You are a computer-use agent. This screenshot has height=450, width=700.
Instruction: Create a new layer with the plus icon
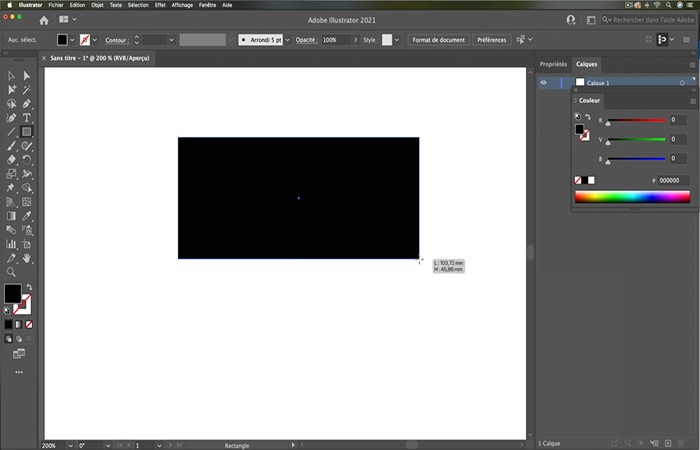pyautogui.click(x=667, y=443)
